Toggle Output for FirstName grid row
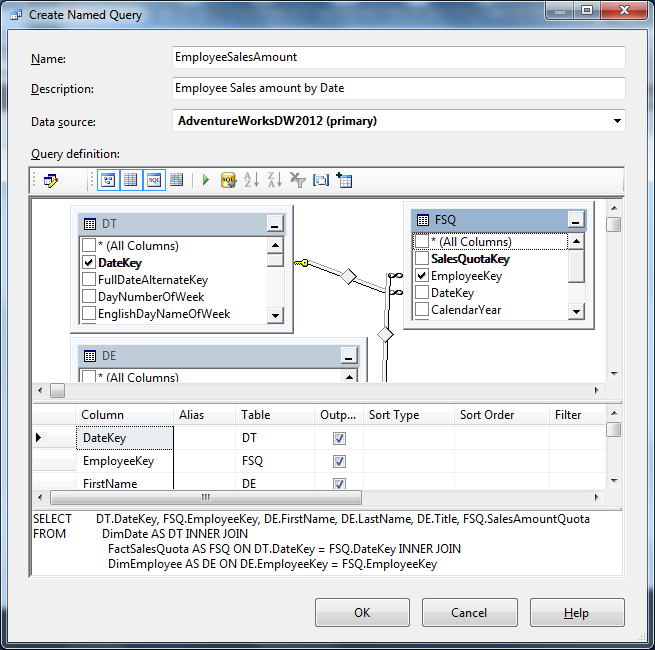 point(339,483)
